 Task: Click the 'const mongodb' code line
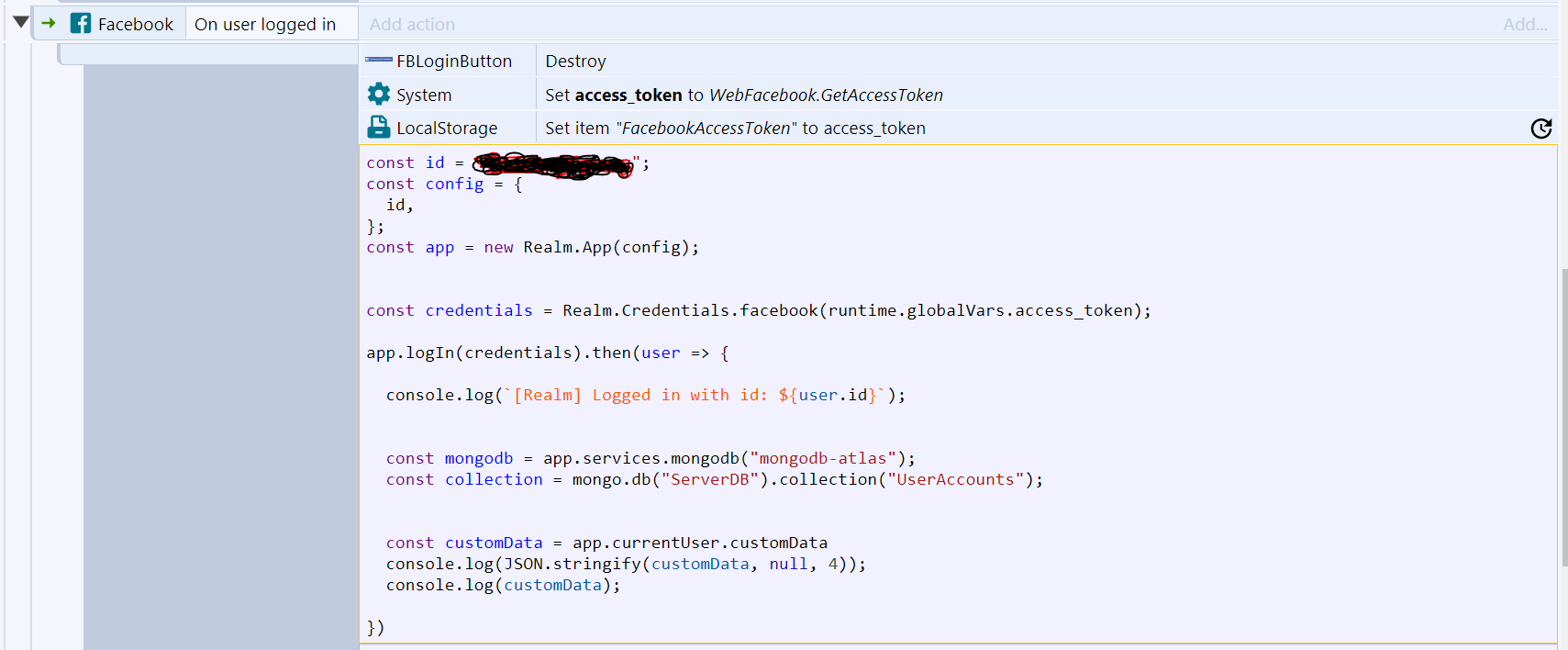point(651,458)
